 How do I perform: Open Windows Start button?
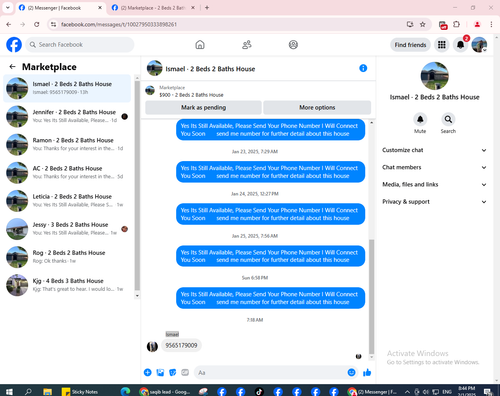(x=9, y=392)
